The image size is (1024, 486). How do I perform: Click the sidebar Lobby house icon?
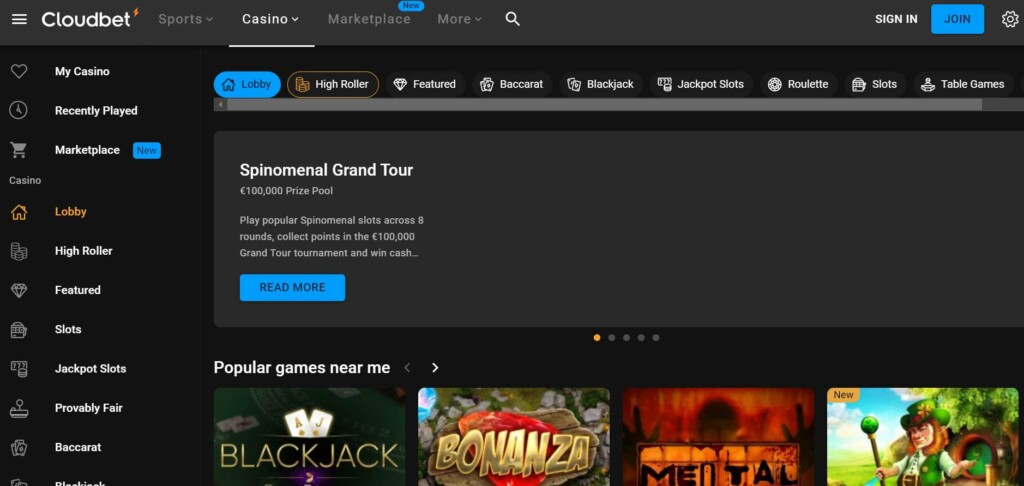click(19, 212)
